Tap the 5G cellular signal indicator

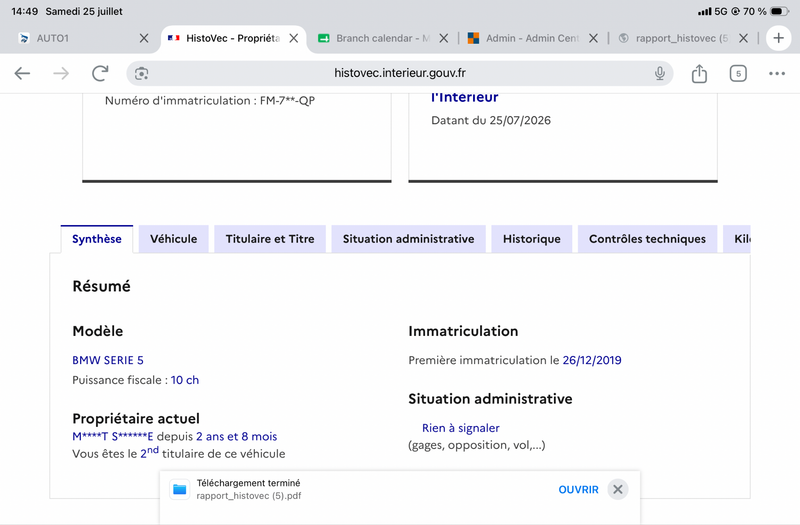coord(712,11)
